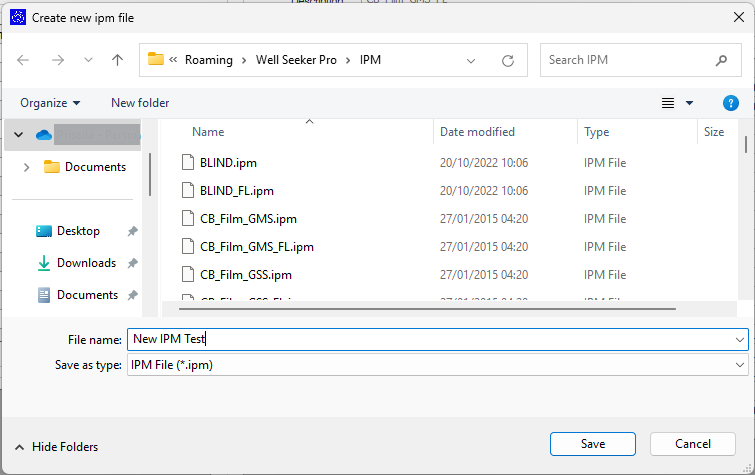Image resolution: width=755 pixels, height=475 pixels.
Task: Collapse the pane with Hide Folders
Action: [x=57, y=447]
